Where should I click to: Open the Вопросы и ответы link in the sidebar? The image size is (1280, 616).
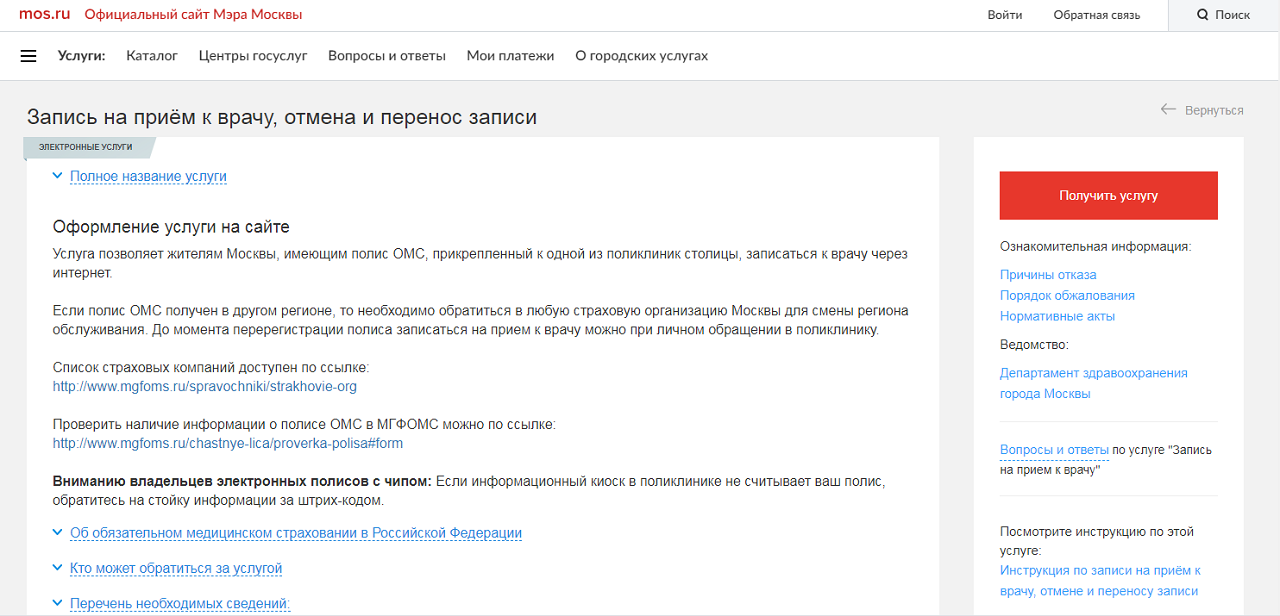coord(1054,450)
